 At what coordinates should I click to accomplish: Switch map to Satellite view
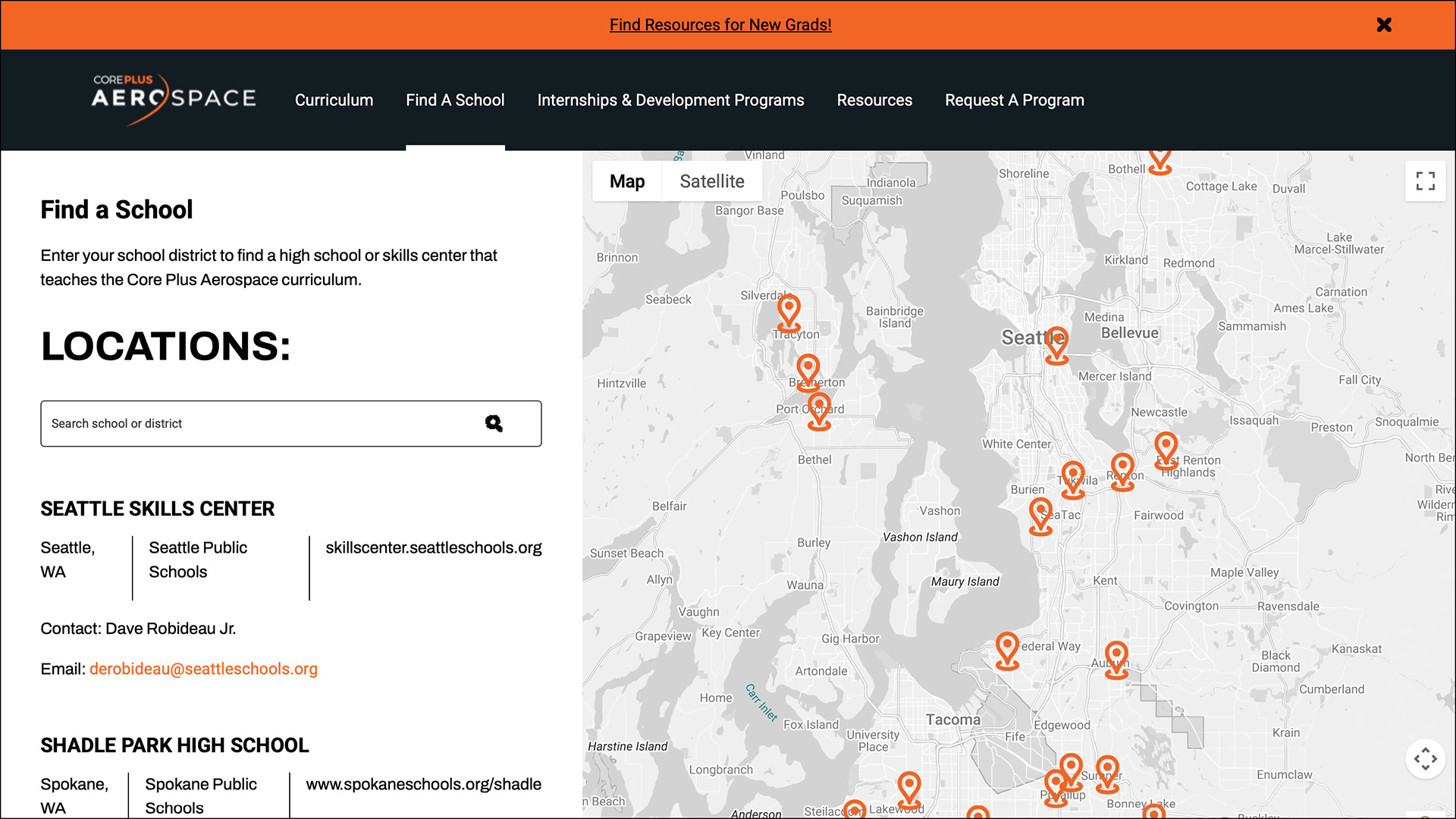click(x=712, y=181)
